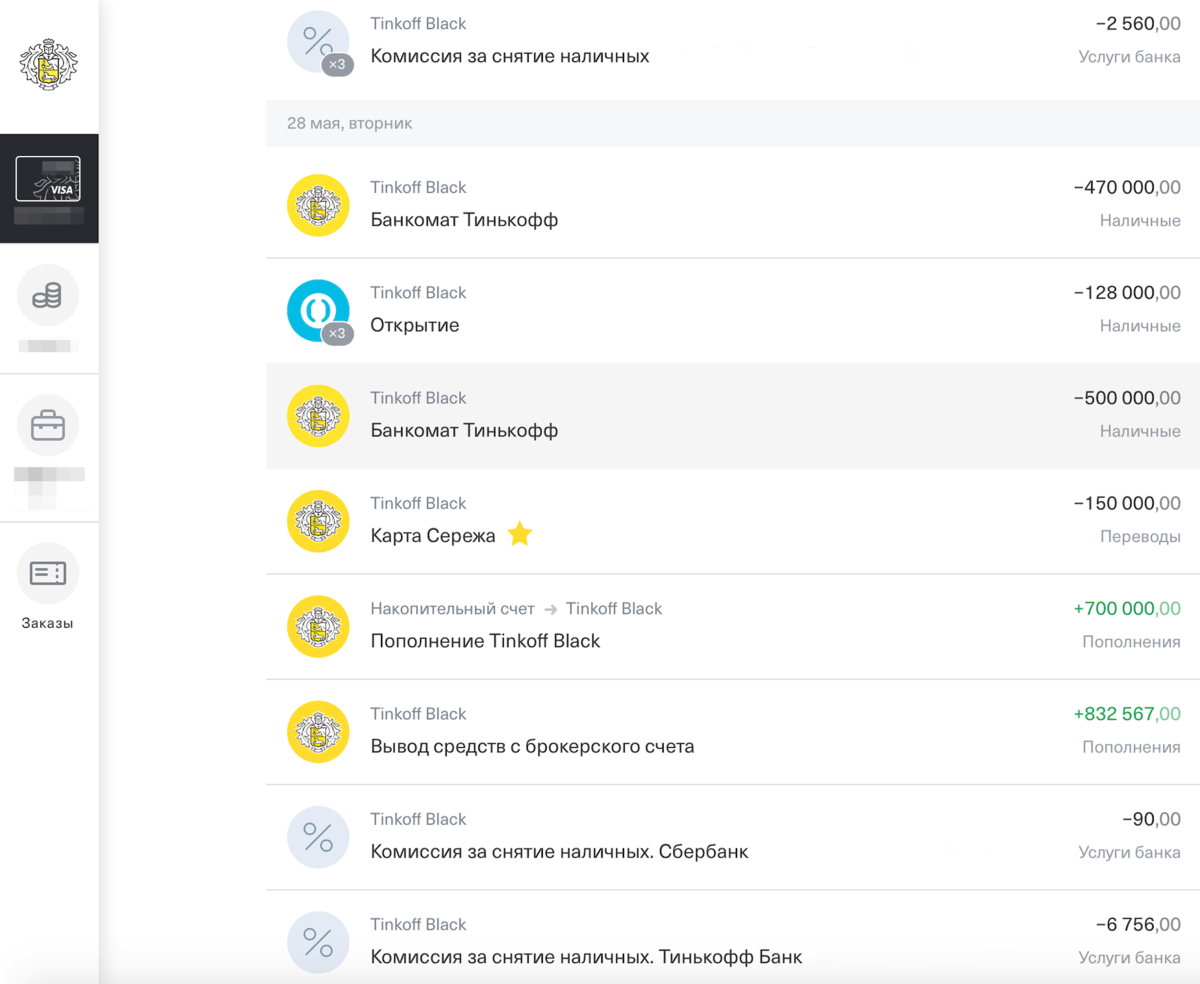Open the Пополнение Tinkoff Black transaction
The height and width of the screenshot is (984, 1200).
[x=485, y=641]
